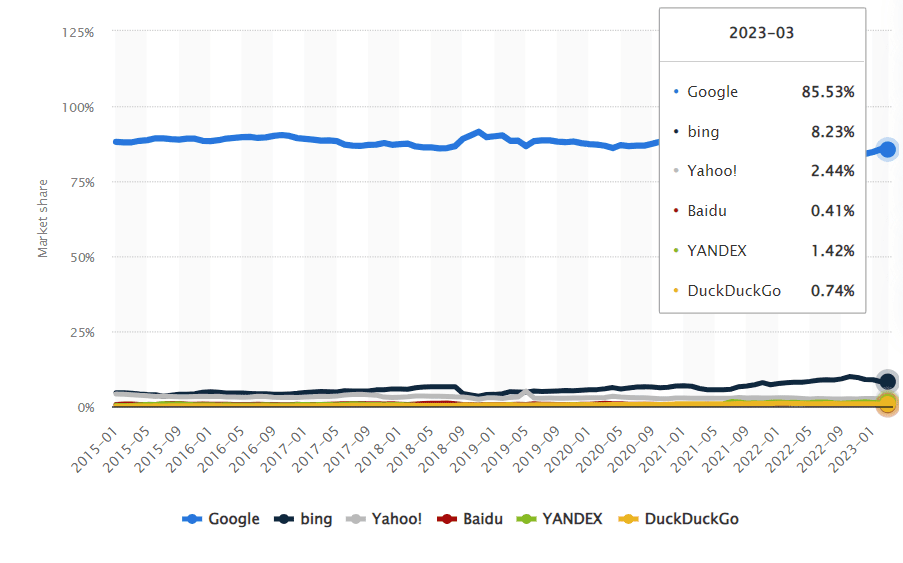Click the Yahoo! 2.44% tooltip entry
The height and width of the screenshot is (563, 903).
pos(764,171)
